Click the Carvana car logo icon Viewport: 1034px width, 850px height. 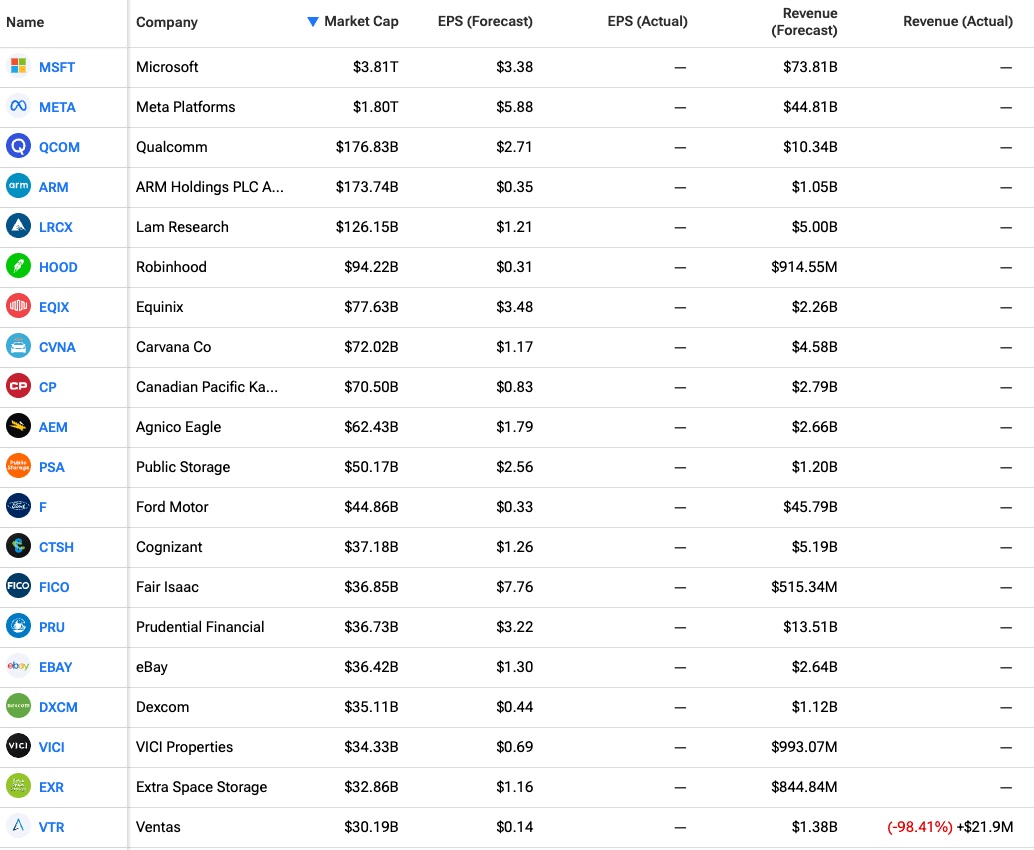pos(18,347)
